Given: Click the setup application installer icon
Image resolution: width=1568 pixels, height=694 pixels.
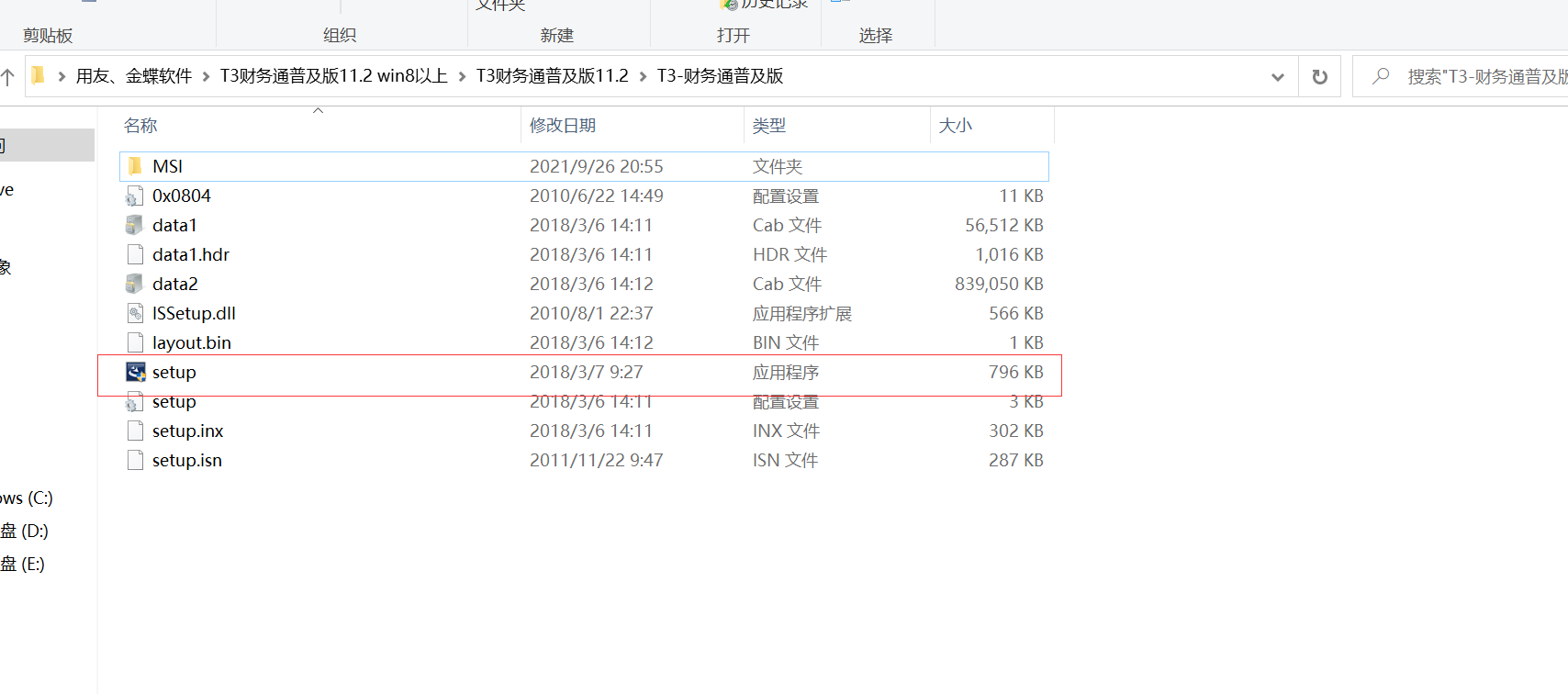Looking at the screenshot, I should [x=135, y=372].
